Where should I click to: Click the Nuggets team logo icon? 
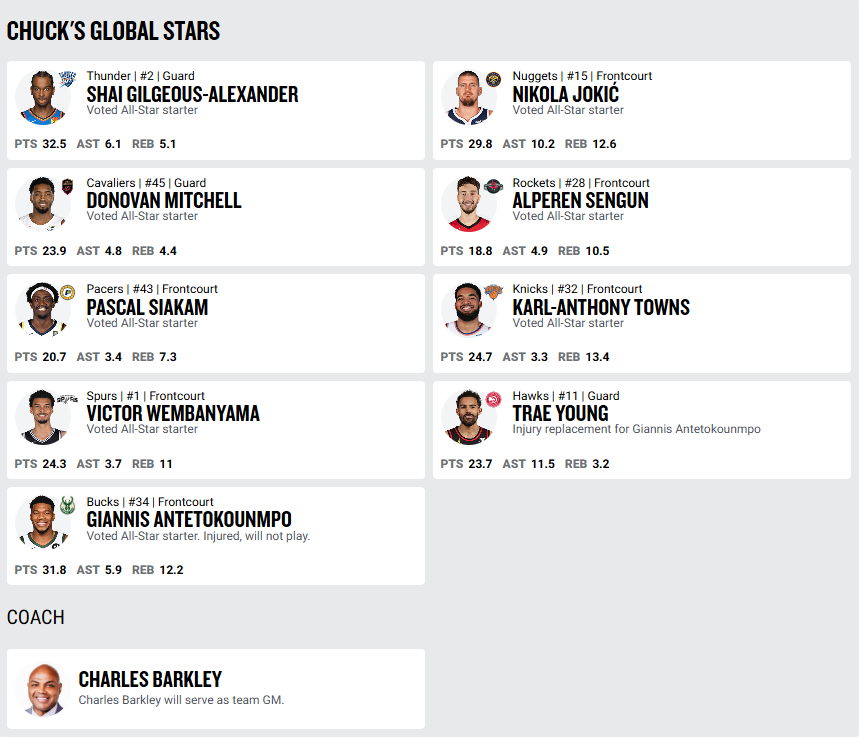coord(493,79)
